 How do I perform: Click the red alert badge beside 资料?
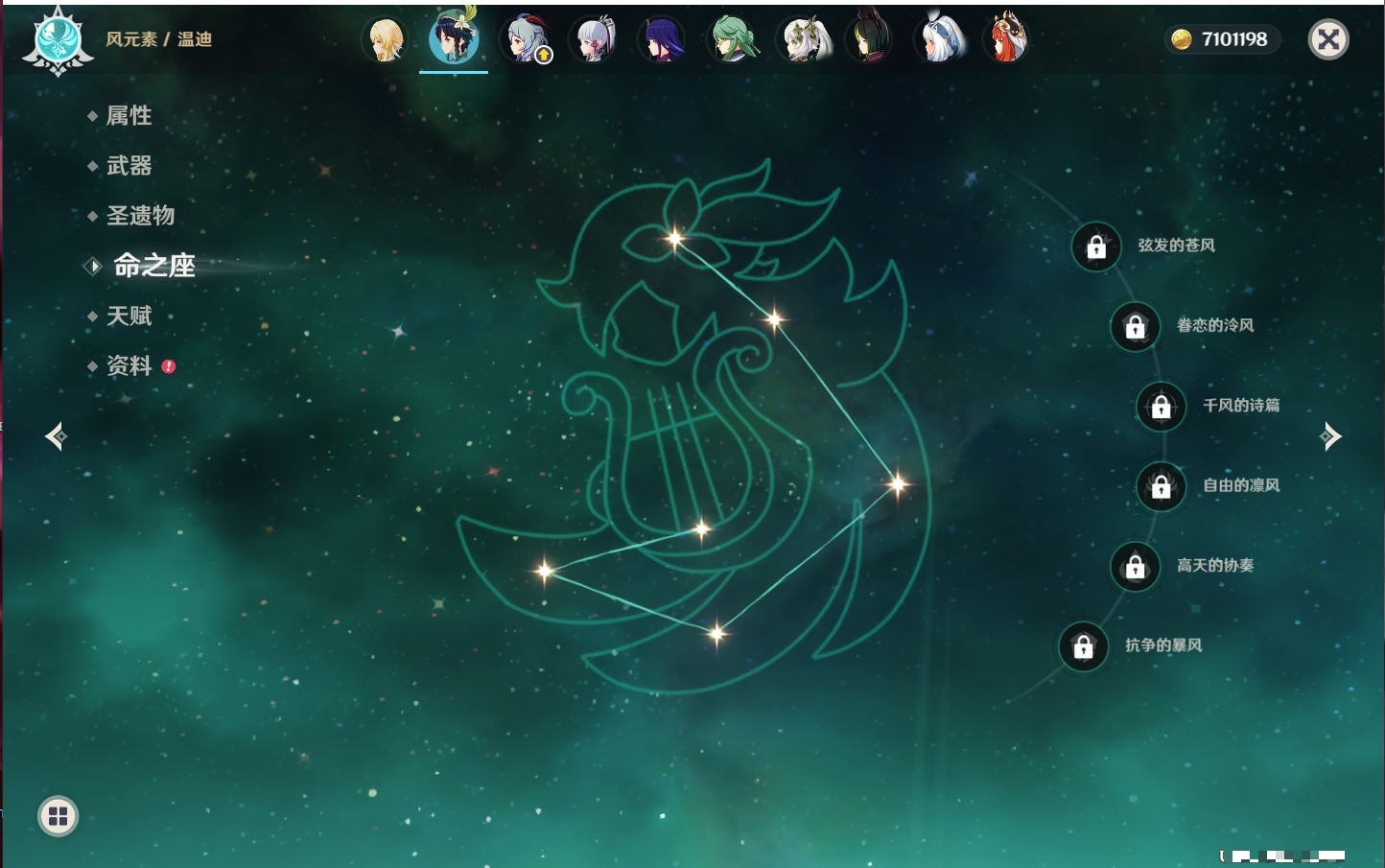(169, 366)
